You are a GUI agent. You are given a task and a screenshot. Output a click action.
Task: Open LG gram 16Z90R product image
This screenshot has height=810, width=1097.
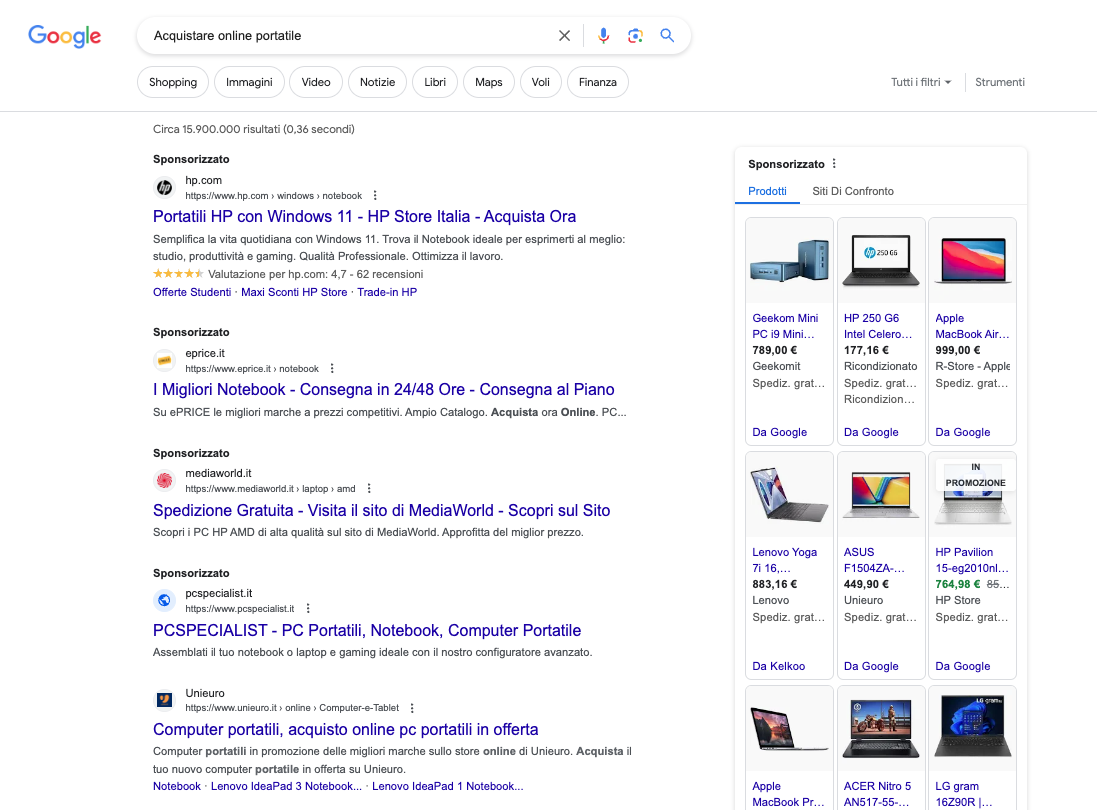(972, 729)
